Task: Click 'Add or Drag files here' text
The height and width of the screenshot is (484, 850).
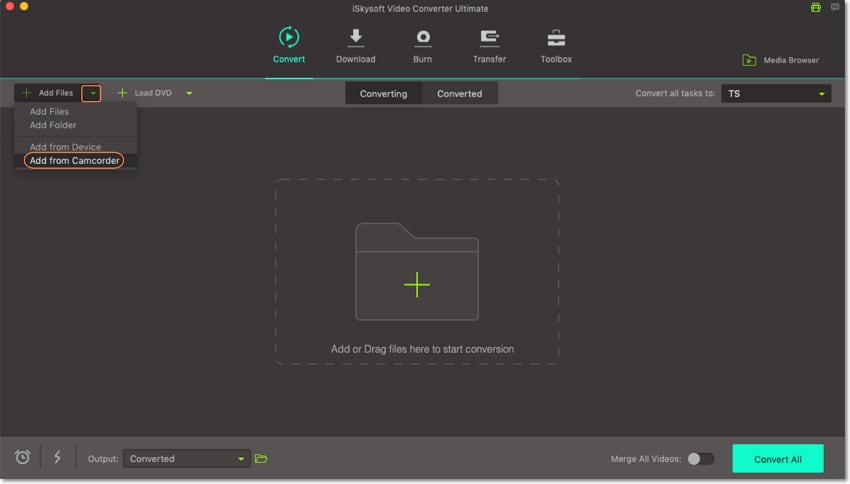Action: click(x=422, y=349)
